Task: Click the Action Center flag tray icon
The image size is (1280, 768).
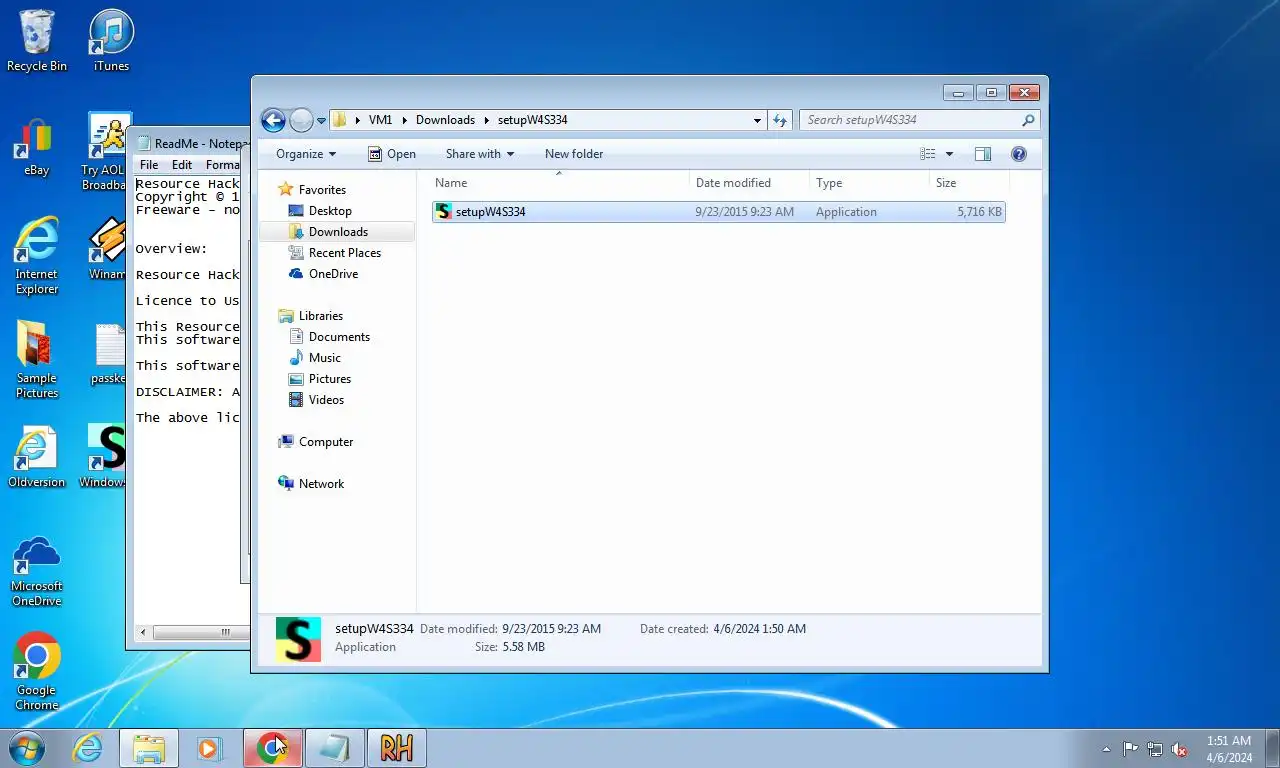Action: click(1130, 749)
